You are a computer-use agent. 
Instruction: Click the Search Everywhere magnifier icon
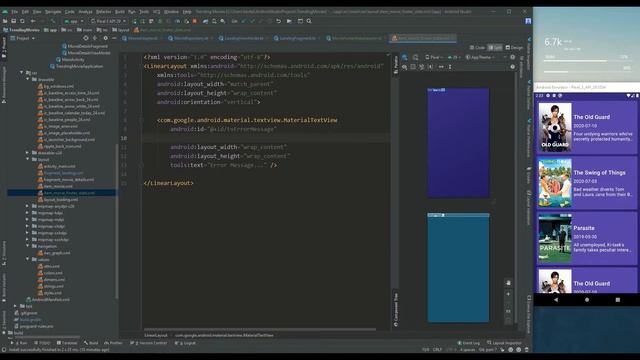(309, 21)
